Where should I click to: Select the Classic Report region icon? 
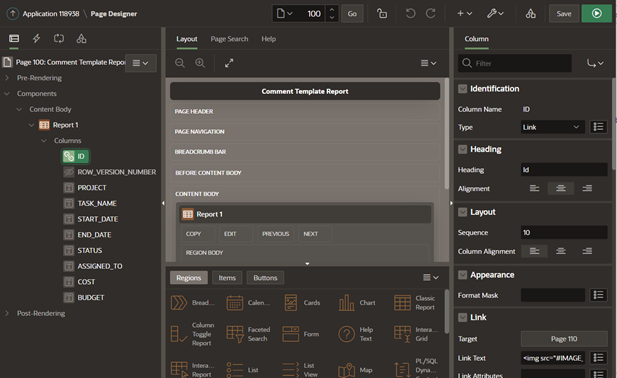click(x=402, y=303)
